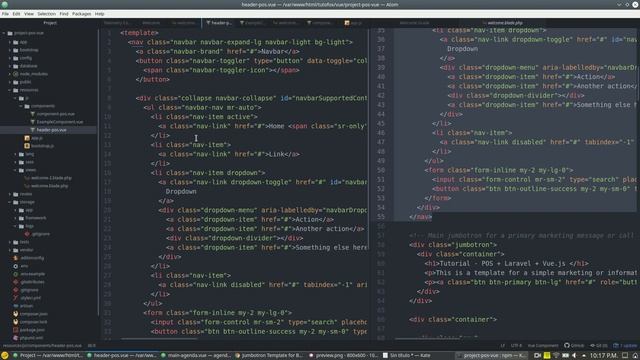Screen dimensions: 640x360
Task: Expand the vendor folder
Action: click(x=10, y=250)
